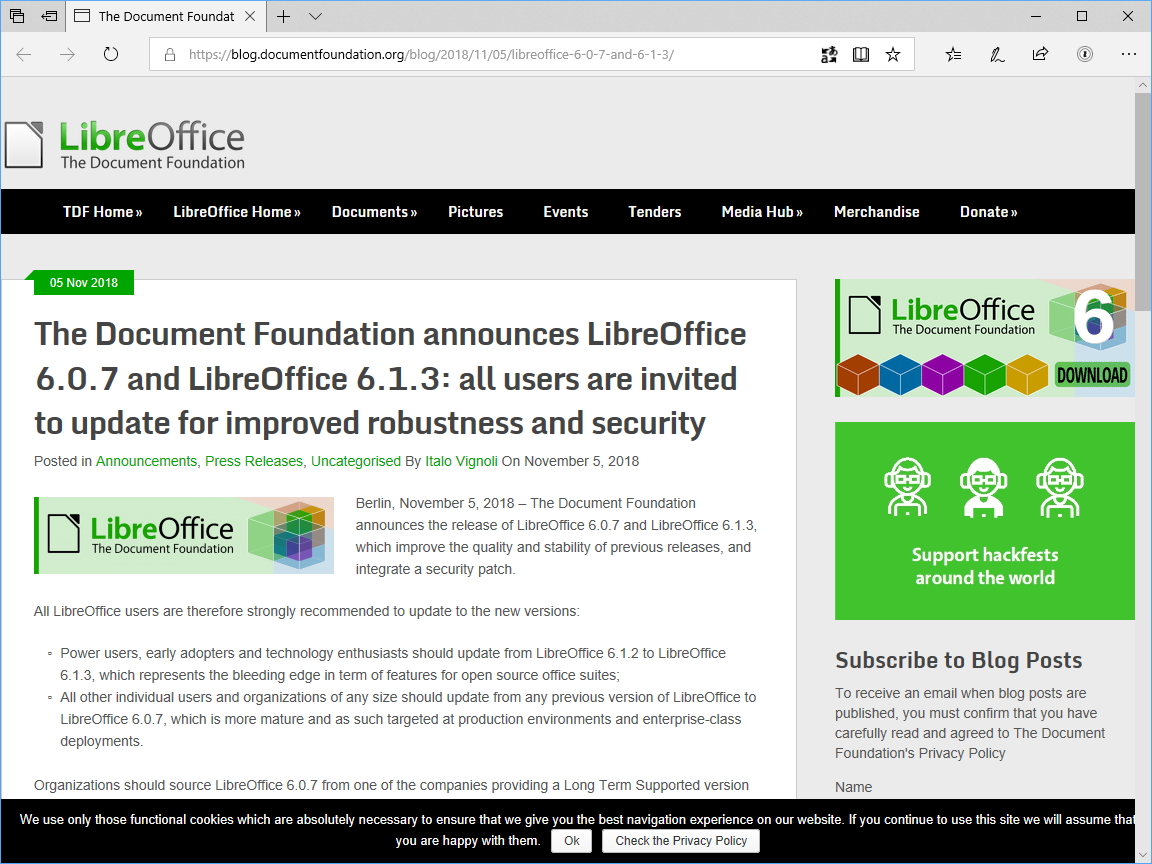Click LibreOffice logo in page header

point(125,145)
